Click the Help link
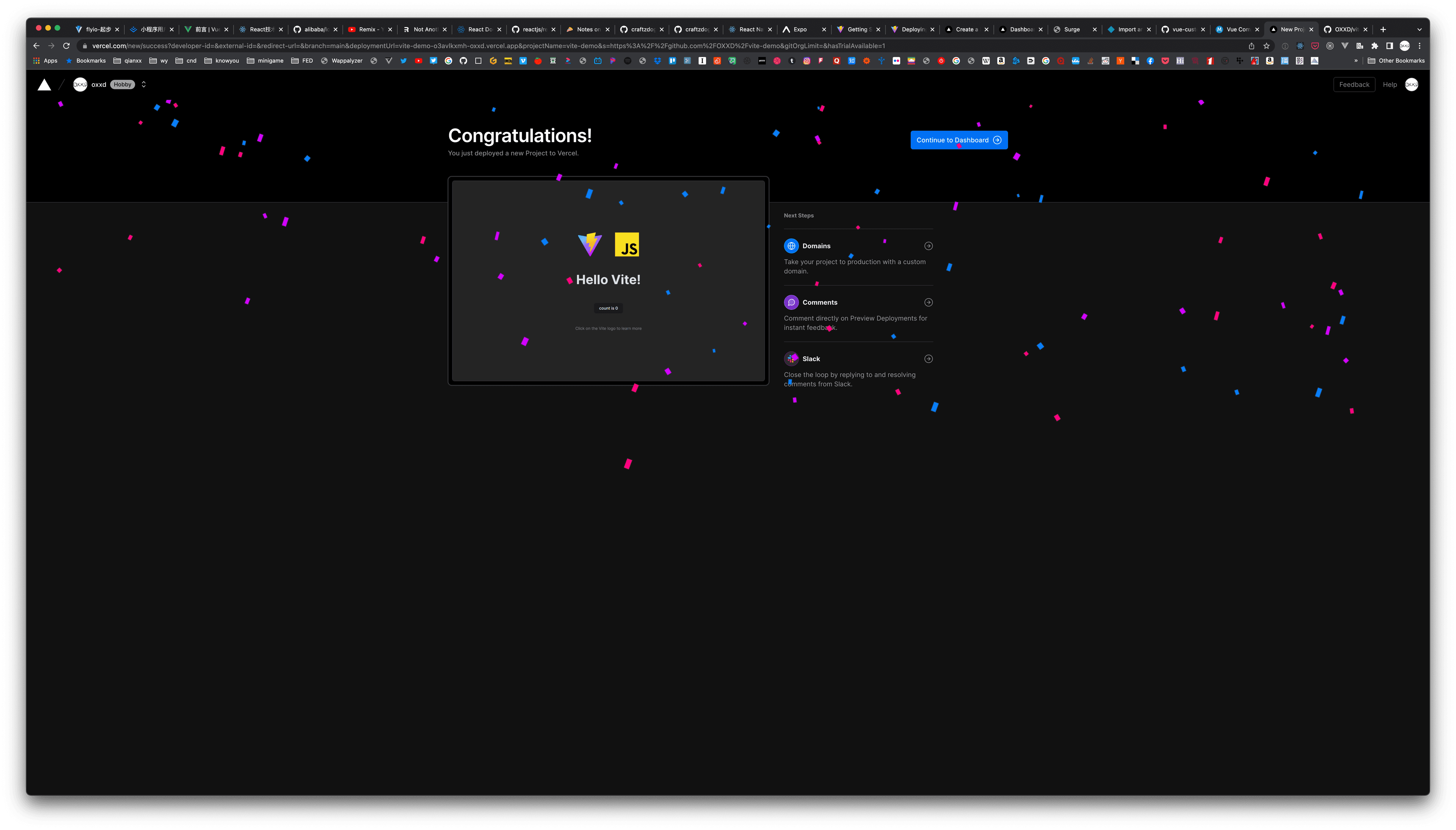Viewport: 1456px width, 830px height. point(1389,85)
